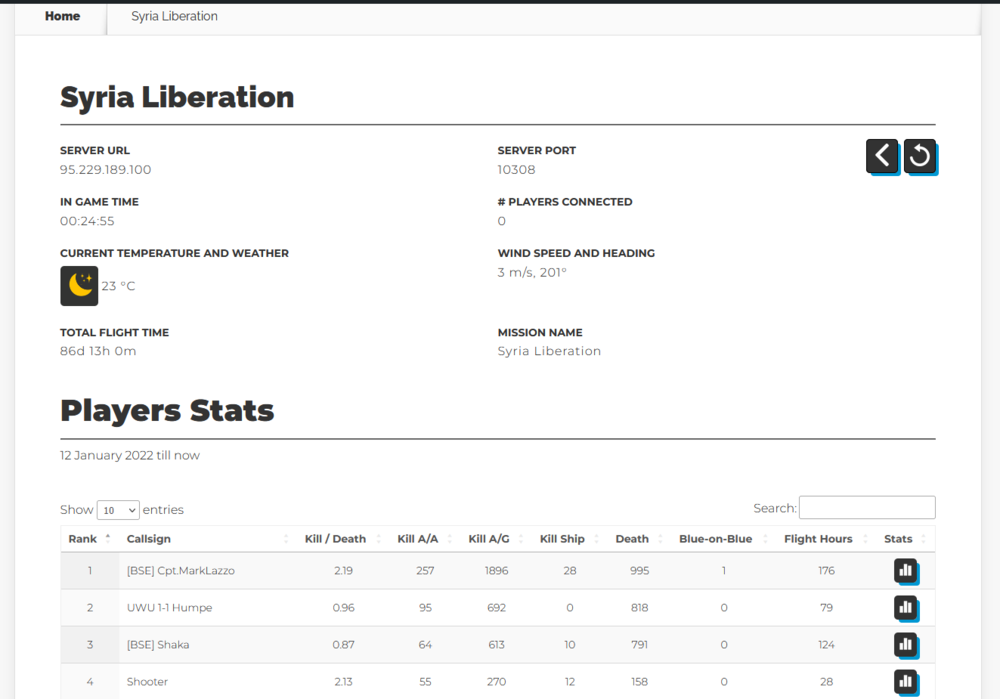The image size is (1000, 699).
Task: Sort table by Kill Ship column
Action: click(x=570, y=539)
